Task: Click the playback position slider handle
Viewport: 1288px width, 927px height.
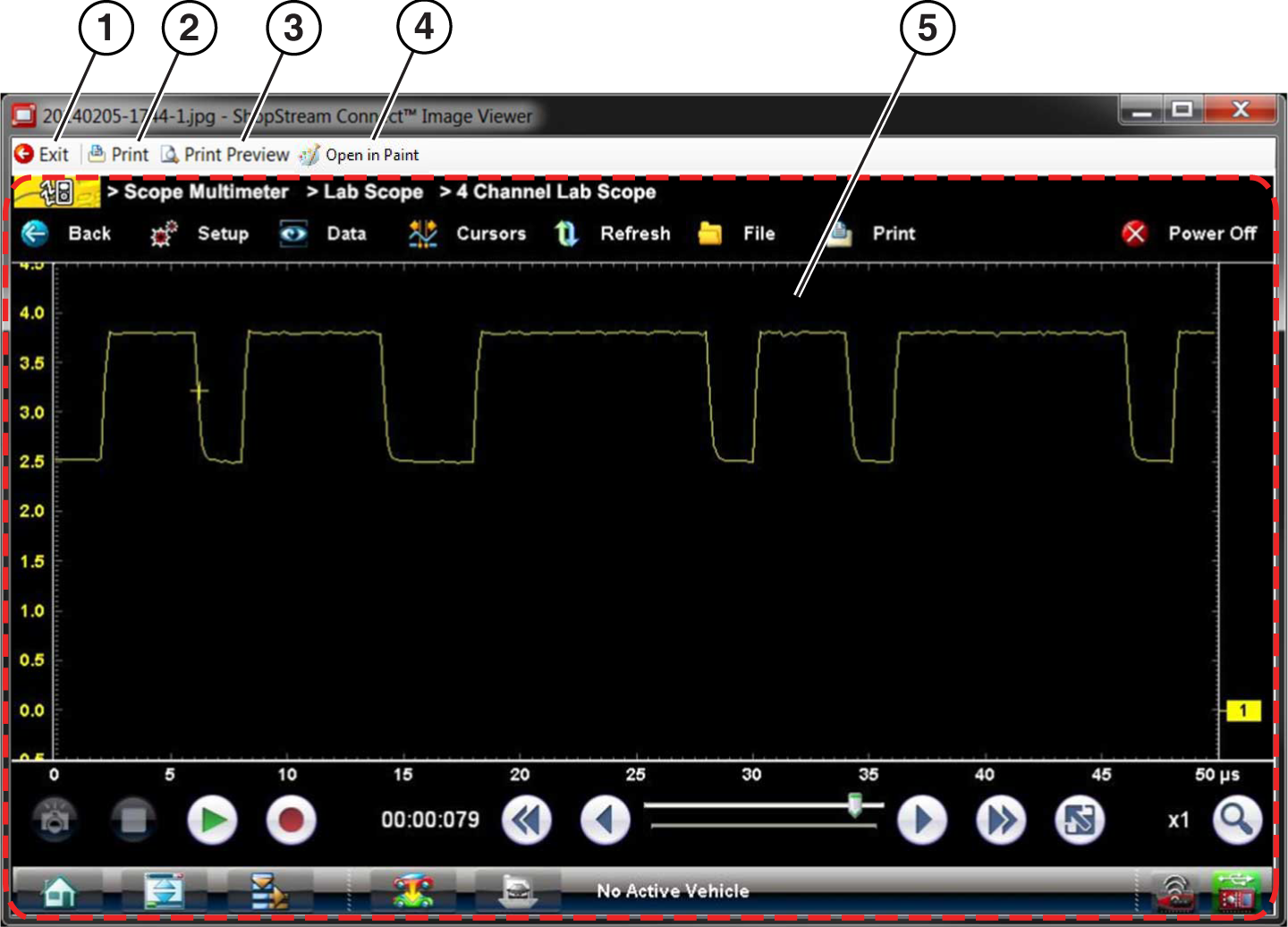Action: tap(855, 804)
